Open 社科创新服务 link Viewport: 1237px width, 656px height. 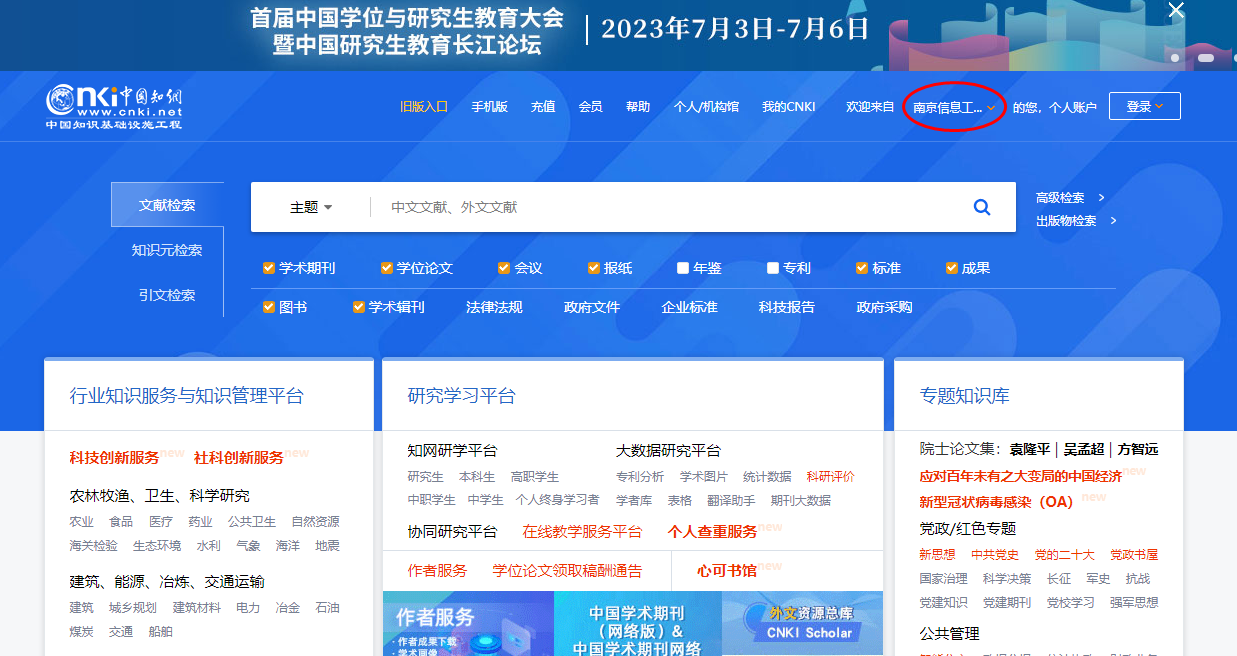(x=239, y=457)
